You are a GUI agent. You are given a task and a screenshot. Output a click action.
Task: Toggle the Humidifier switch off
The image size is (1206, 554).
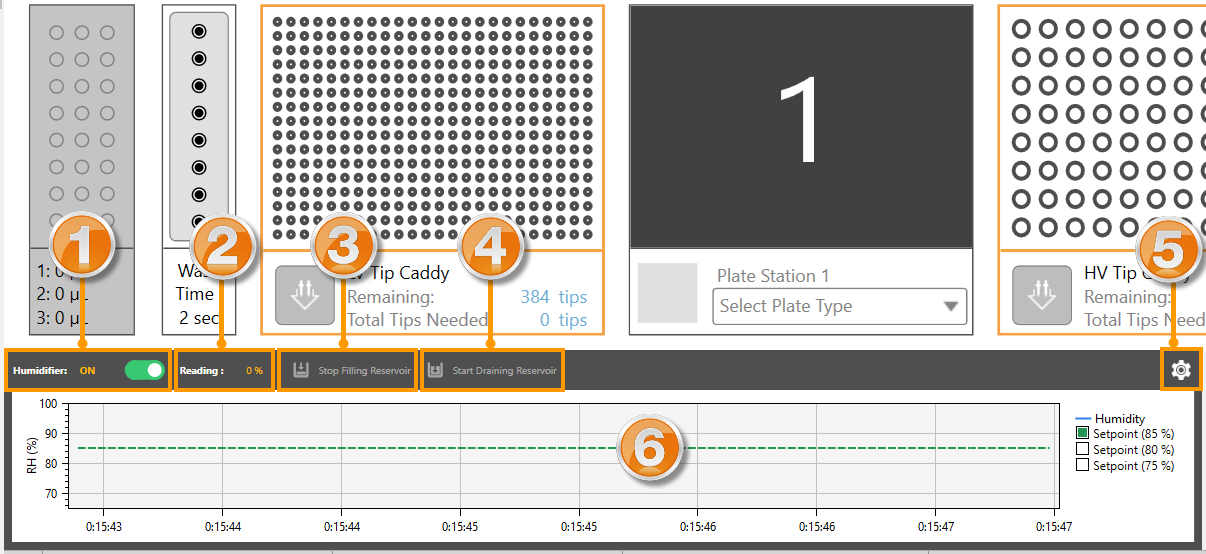click(x=144, y=370)
